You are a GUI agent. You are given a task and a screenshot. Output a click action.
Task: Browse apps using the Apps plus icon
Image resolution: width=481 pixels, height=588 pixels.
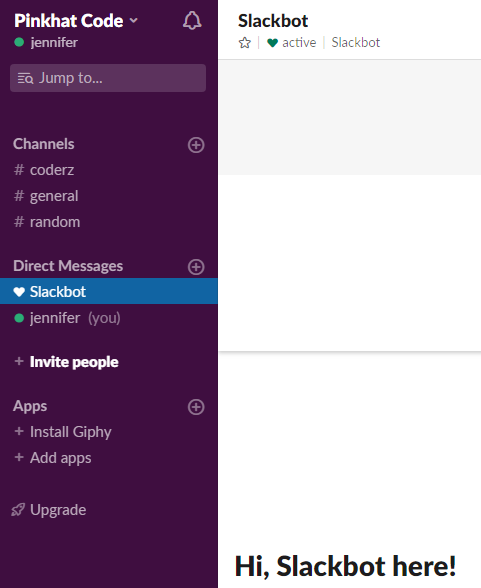pos(196,407)
